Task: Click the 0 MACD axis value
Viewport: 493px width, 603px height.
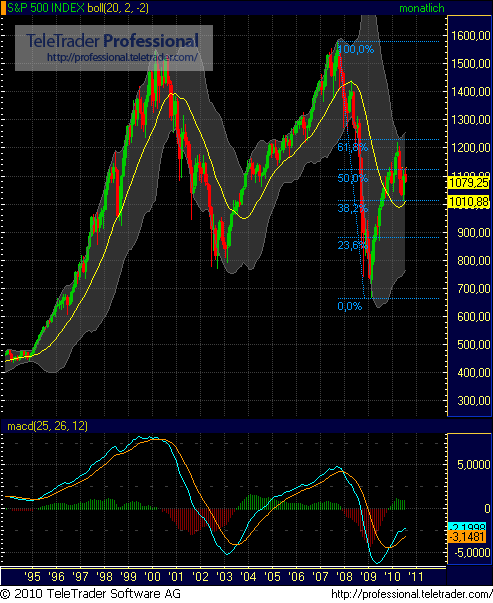Action: (x=487, y=509)
